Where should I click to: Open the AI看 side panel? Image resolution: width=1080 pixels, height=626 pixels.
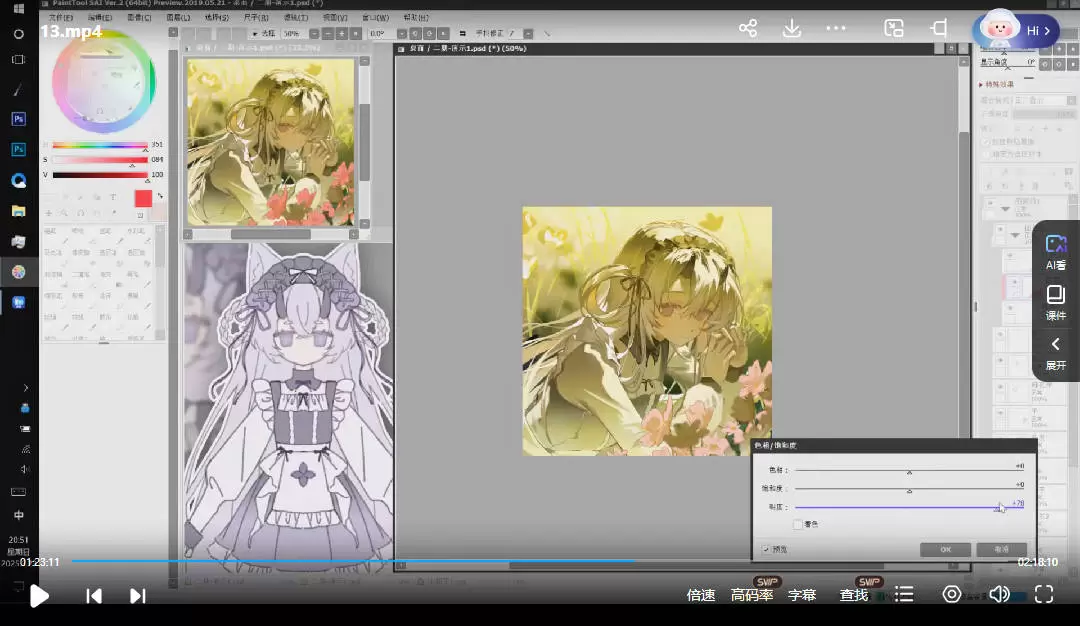[x=1056, y=252]
